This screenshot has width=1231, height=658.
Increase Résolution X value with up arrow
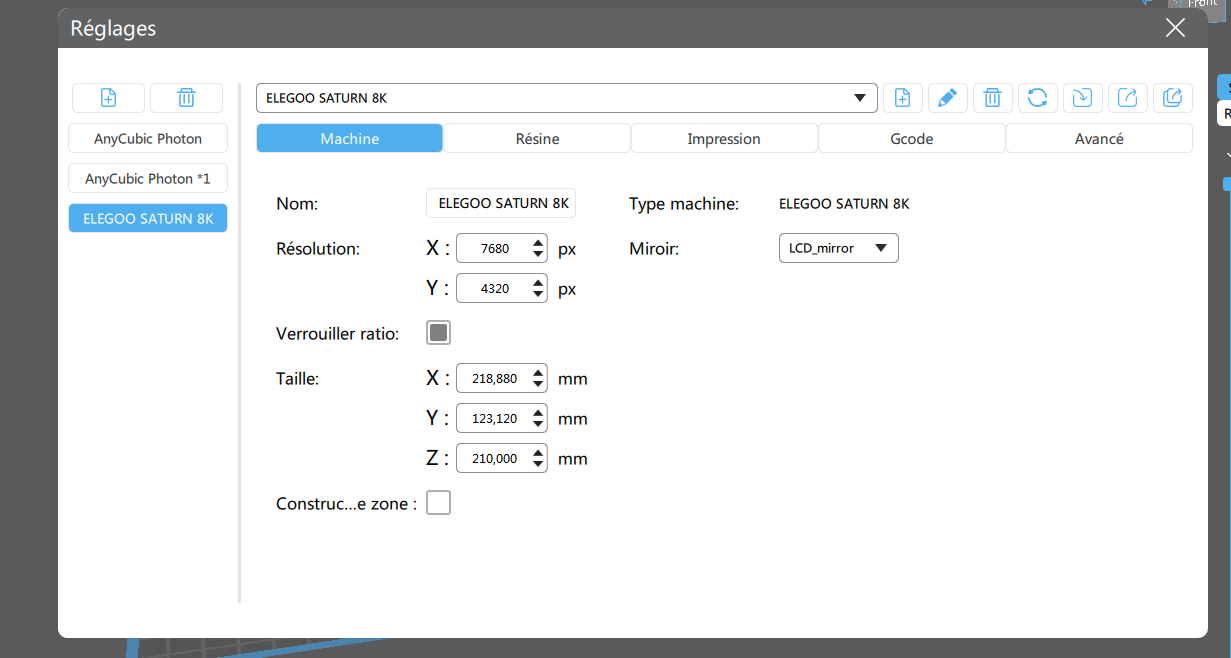pyautogui.click(x=539, y=242)
